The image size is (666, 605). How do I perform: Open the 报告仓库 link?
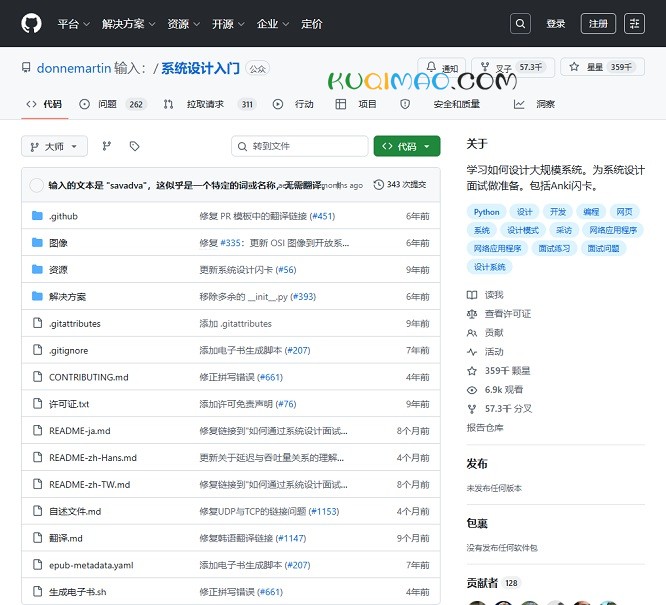pyautogui.click(x=485, y=428)
